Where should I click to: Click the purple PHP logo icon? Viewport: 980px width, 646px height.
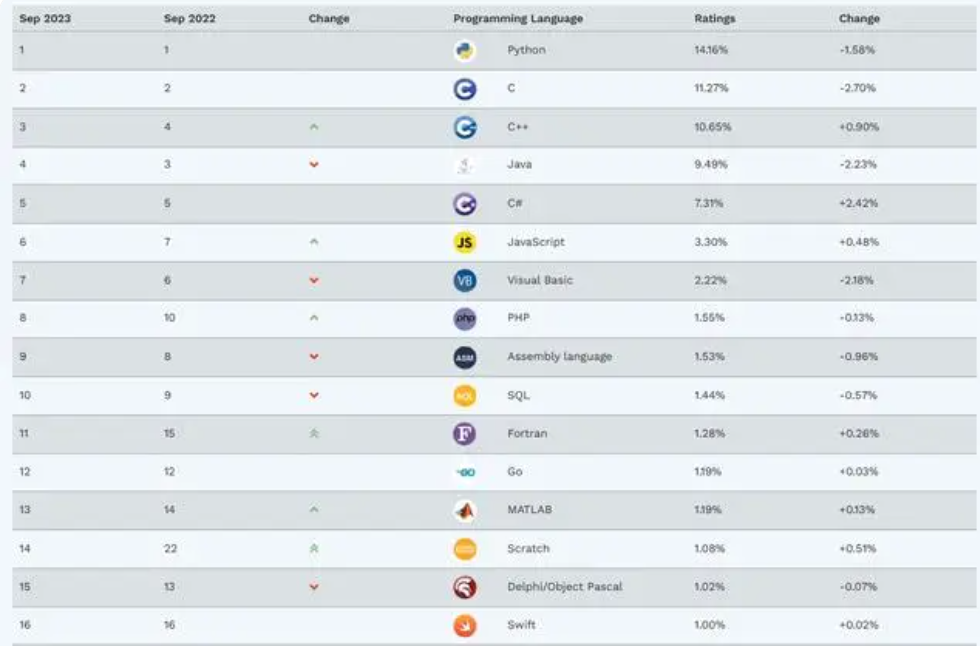pyautogui.click(x=464, y=319)
